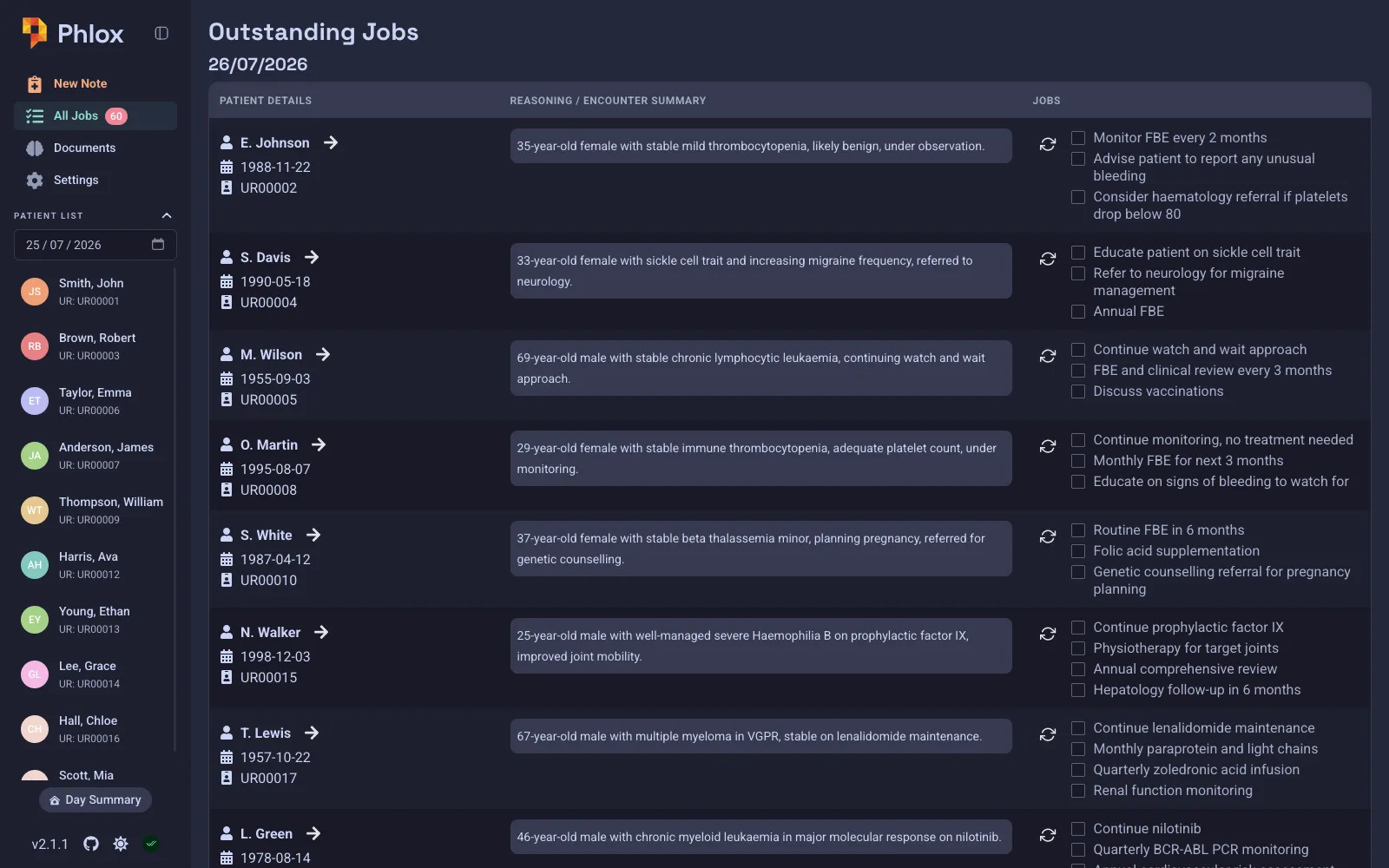Tick Consider haematology referral if platelets drop
Image resolution: width=1389 pixels, height=868 pixels.
click(x=1078, y=197)
